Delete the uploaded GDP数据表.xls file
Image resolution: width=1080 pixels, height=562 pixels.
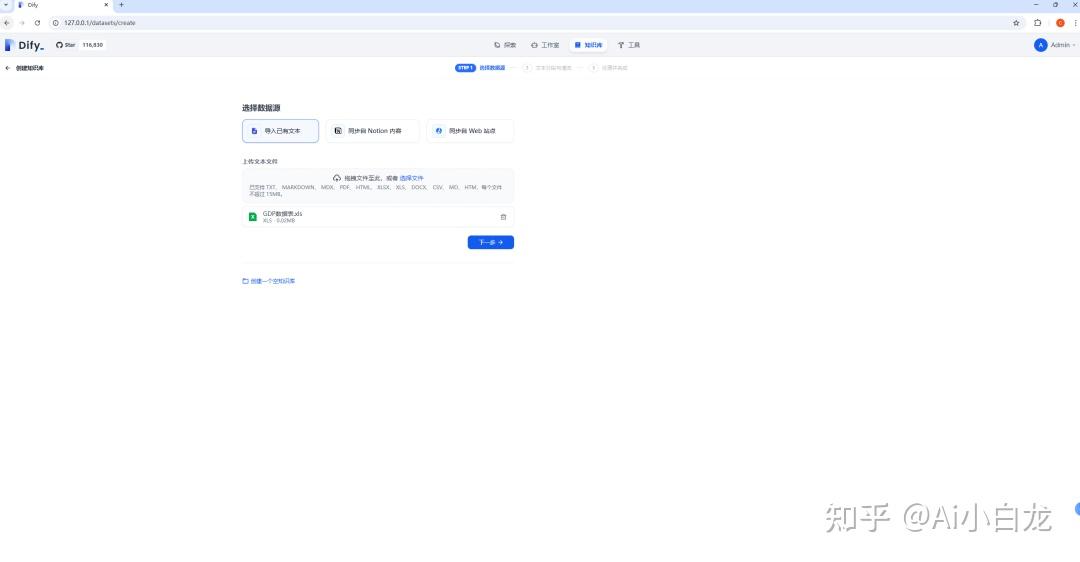point(503,217)
